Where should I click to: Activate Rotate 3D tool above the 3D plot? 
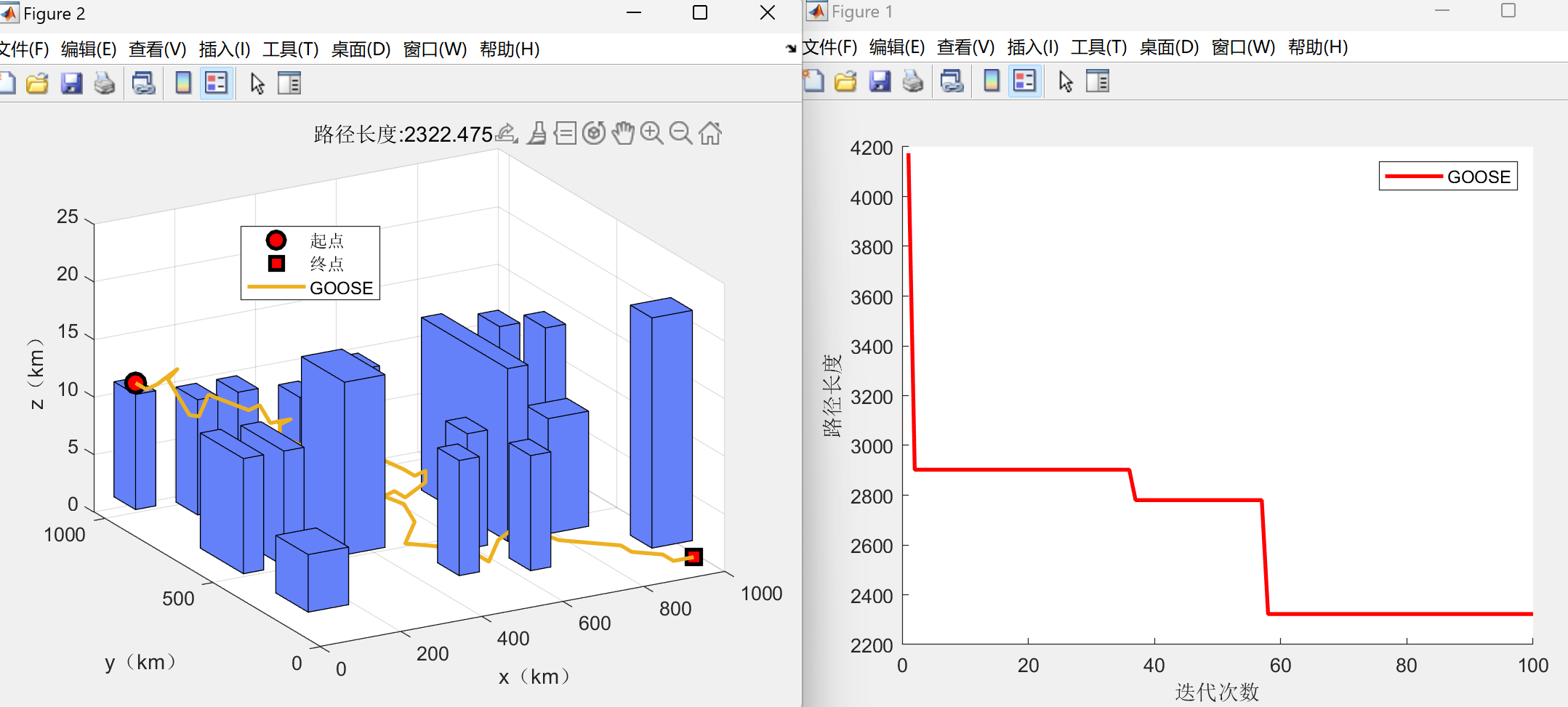click(x=594, y=133)
